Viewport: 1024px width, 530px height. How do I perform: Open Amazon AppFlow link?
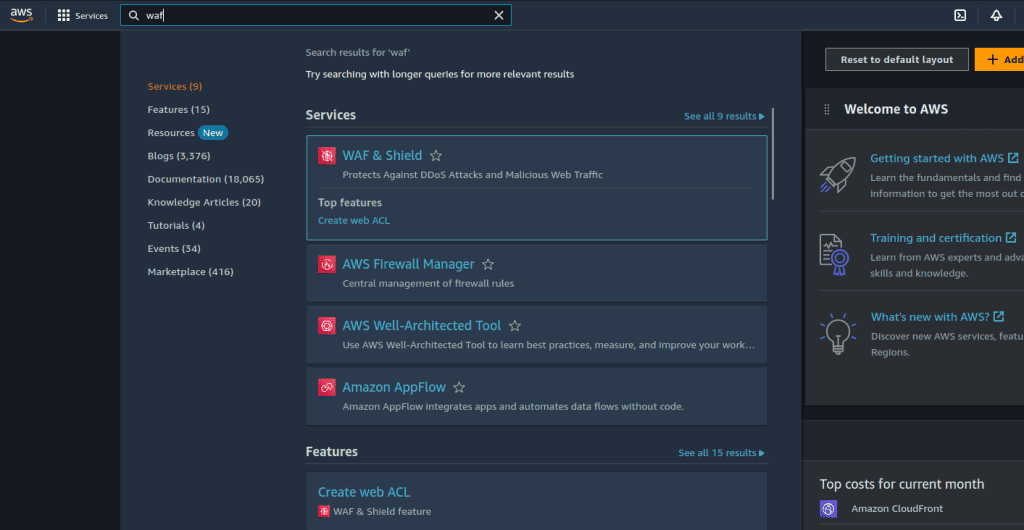394,387
